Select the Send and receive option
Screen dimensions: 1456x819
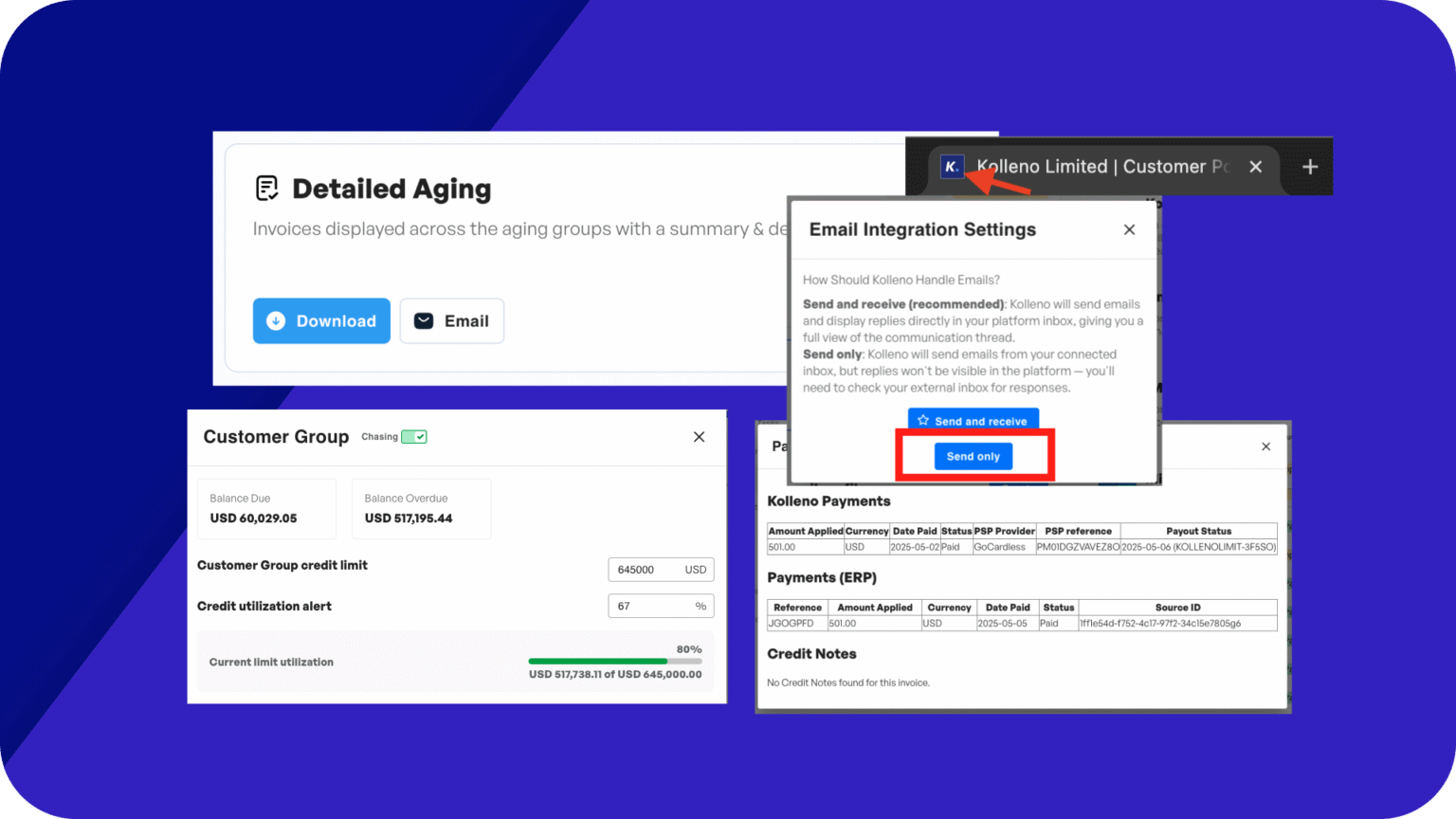974,421
